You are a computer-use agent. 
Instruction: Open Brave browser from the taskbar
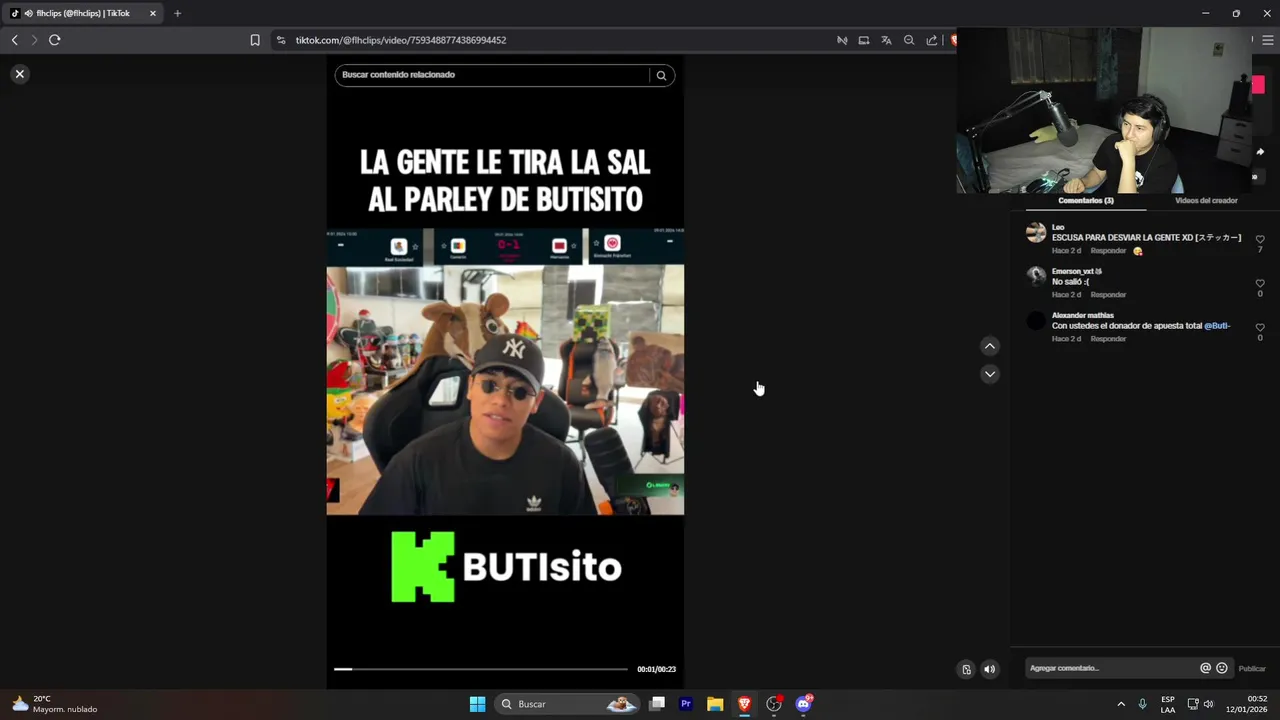pyautogui.click(x=744, y=704)
